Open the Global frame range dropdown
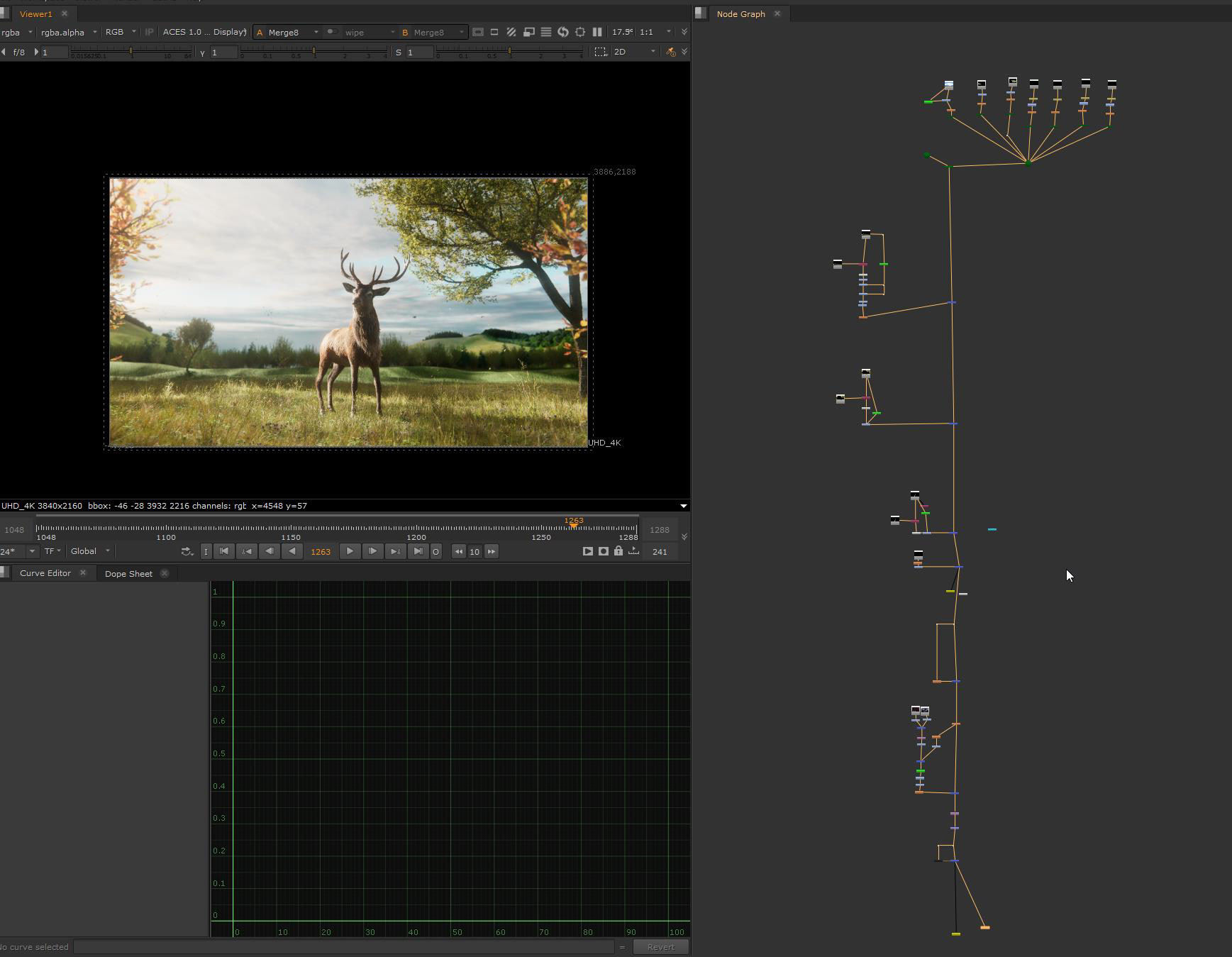The height and width of the screenshot is (957, 1232). [x=90, y=551]
